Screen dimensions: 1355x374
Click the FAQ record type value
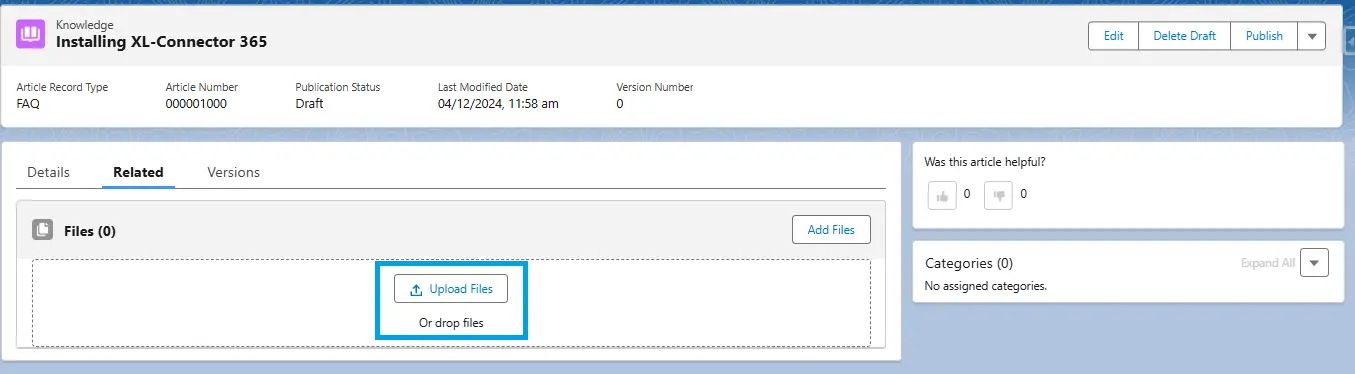28,104
